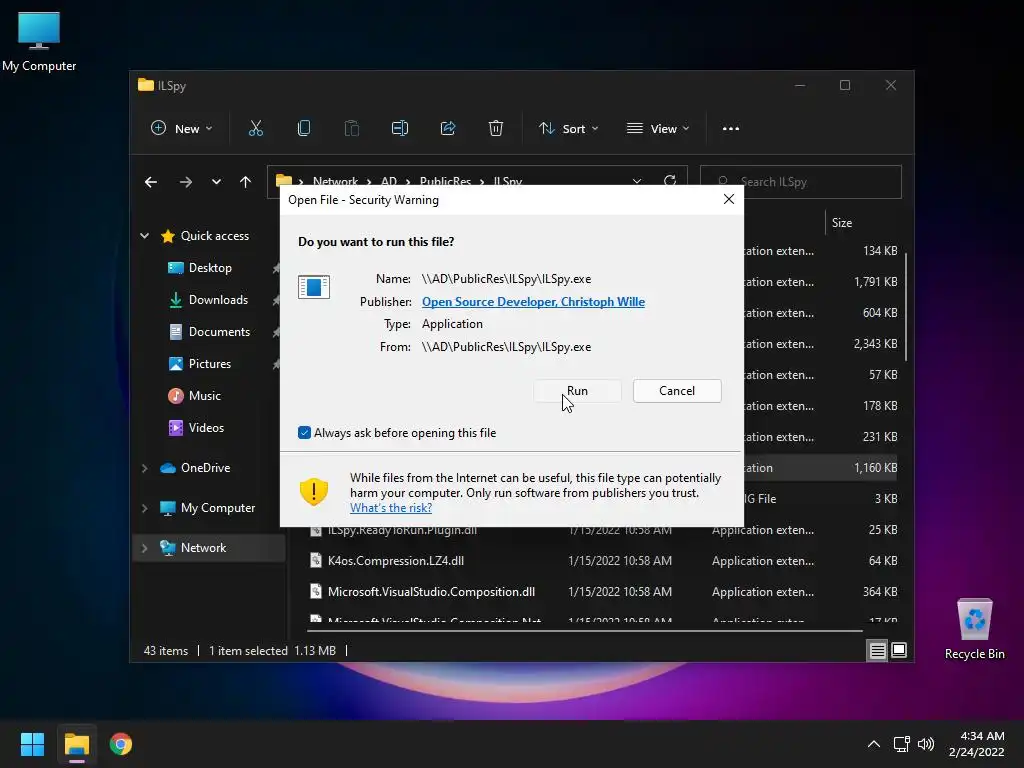Open Recent locations dropdown chevron
Screen dimensions: 1024x768
coord(216,182)
